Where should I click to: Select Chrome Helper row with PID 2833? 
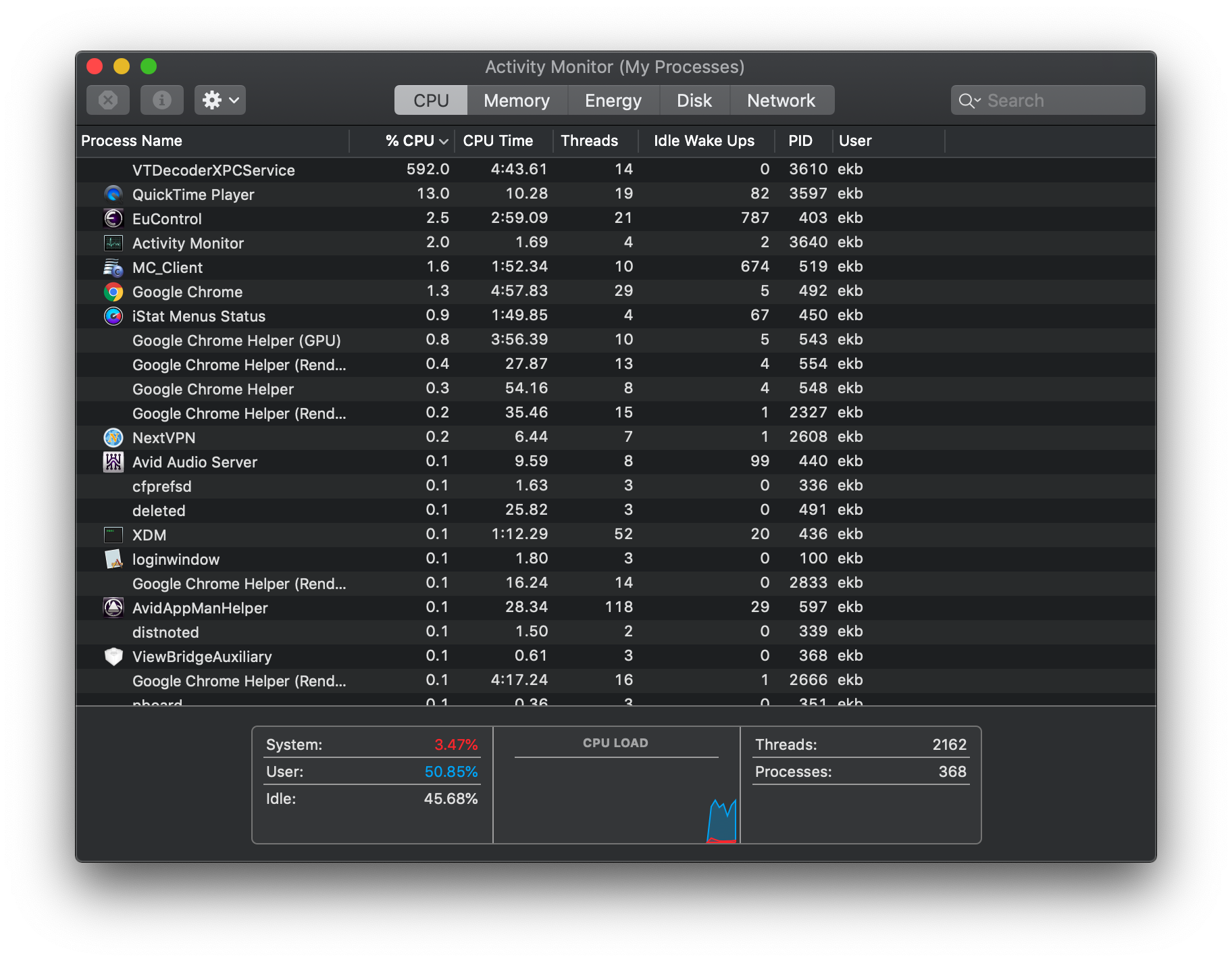click(x=616, y=583)
